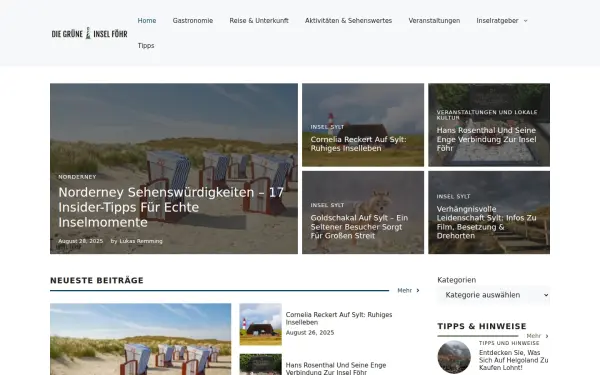Click Mehr link under Tipps & Hinweise
600x375 pixels.
click(533, 336)
